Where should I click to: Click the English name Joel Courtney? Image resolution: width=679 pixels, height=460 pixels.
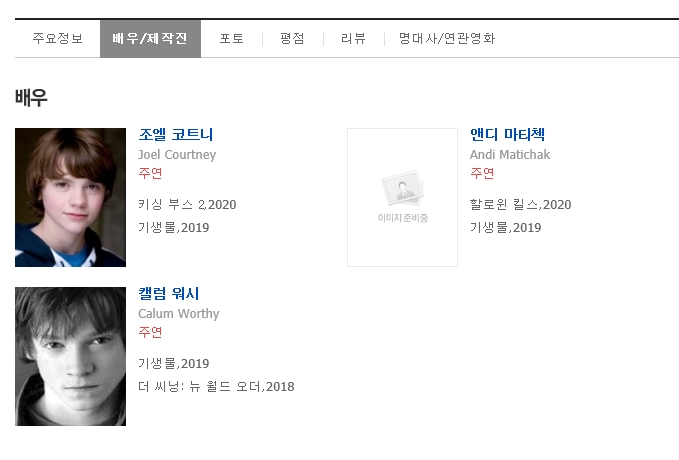coord(177,155)
